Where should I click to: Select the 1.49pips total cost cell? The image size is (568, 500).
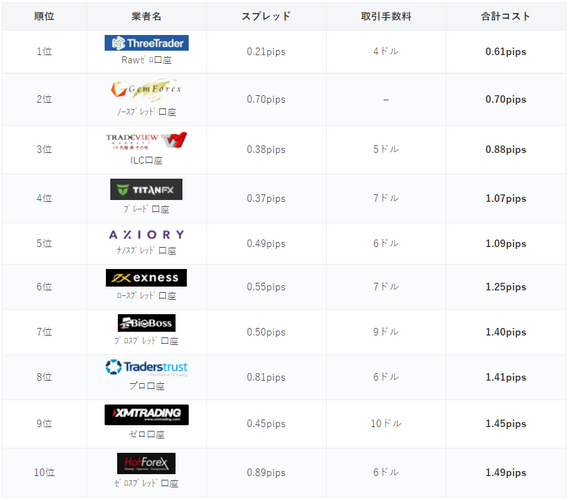coord(506,472)
